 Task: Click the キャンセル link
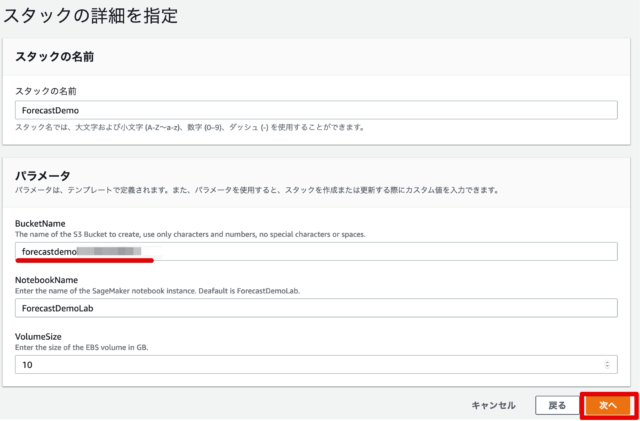(x=493, y=405)
